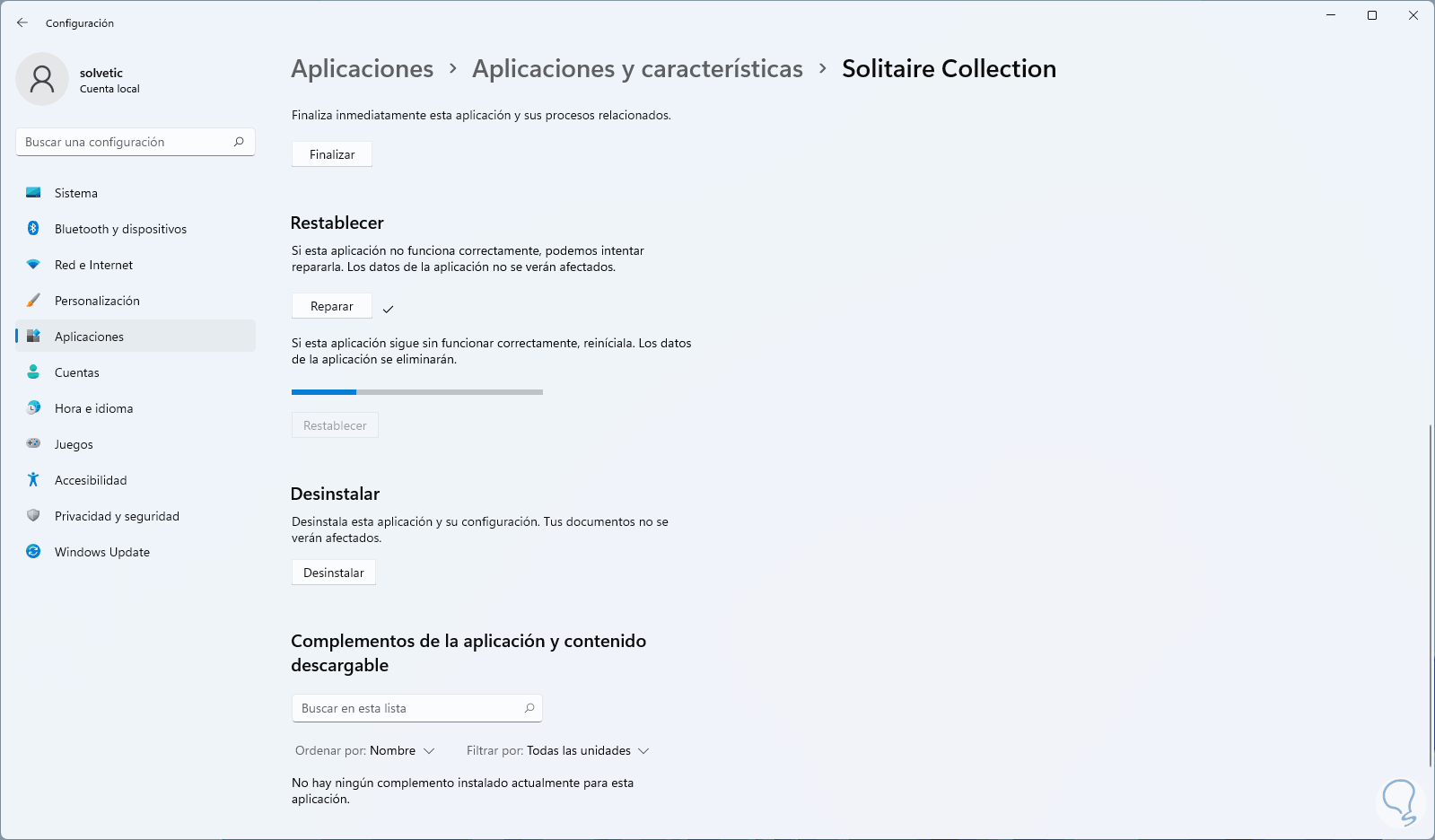Open the Cuentas section
1435x840 pixels.
pyautogui.click(x=136, y=372)
